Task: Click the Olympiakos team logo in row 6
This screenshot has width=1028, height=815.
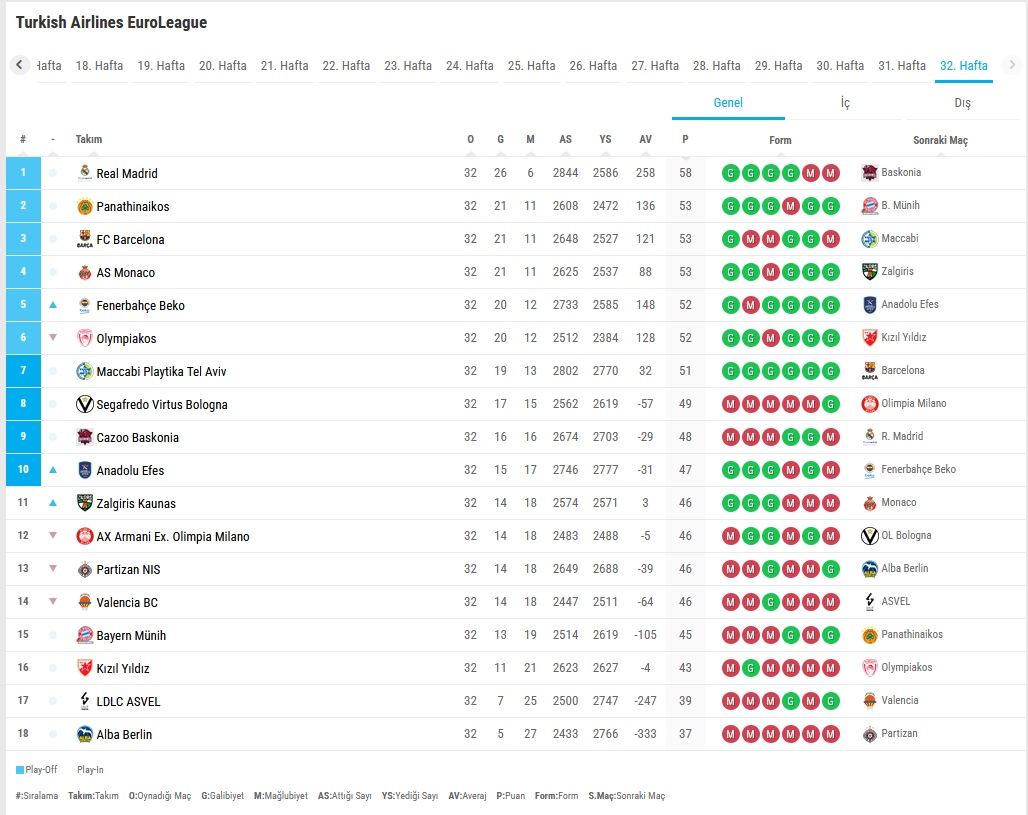Action: [85, 338]
